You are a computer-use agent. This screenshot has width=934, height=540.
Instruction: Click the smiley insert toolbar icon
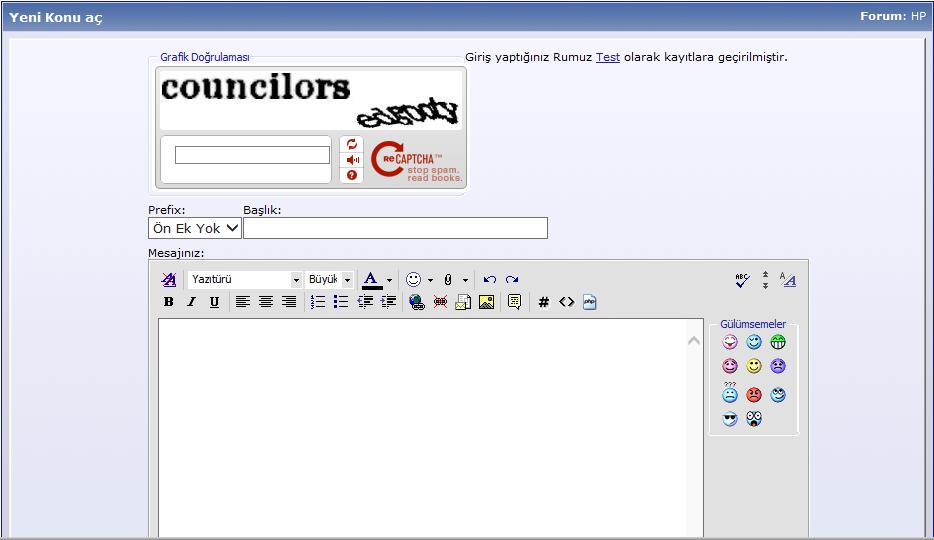[x=413, y=279]
